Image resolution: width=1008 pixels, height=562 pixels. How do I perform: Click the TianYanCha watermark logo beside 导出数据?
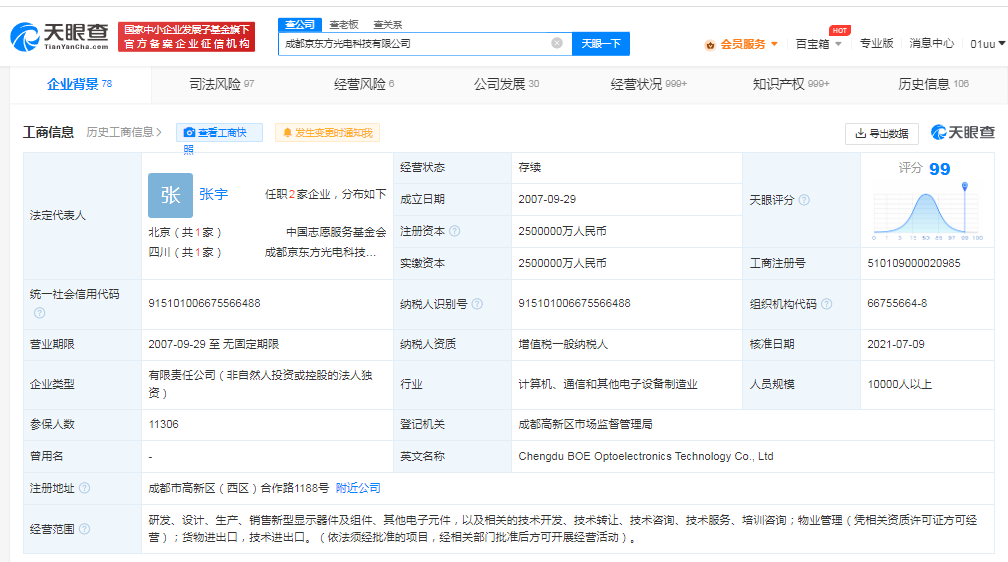tap(962, 132)
